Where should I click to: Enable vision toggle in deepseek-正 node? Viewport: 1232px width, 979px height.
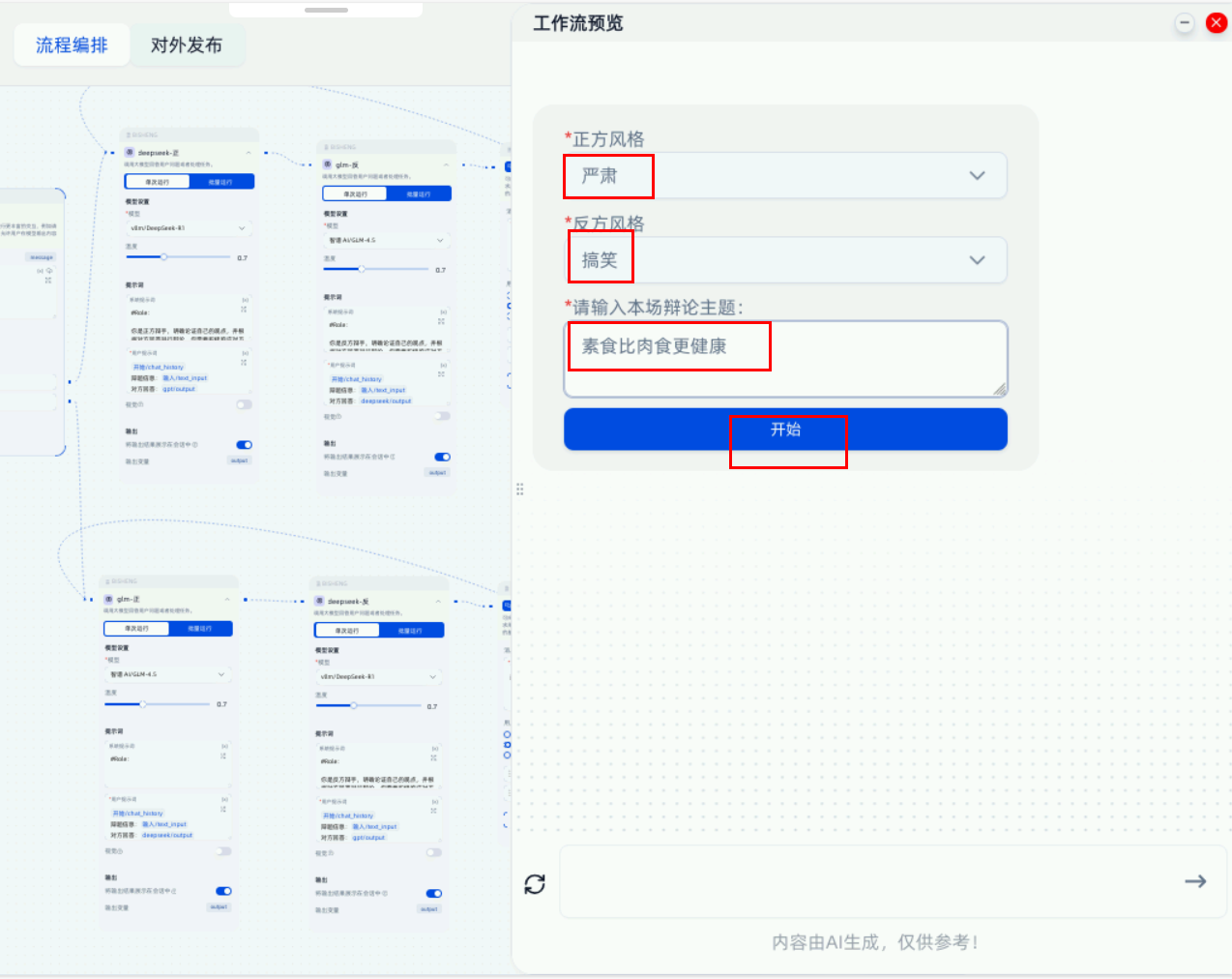(244, 404)
